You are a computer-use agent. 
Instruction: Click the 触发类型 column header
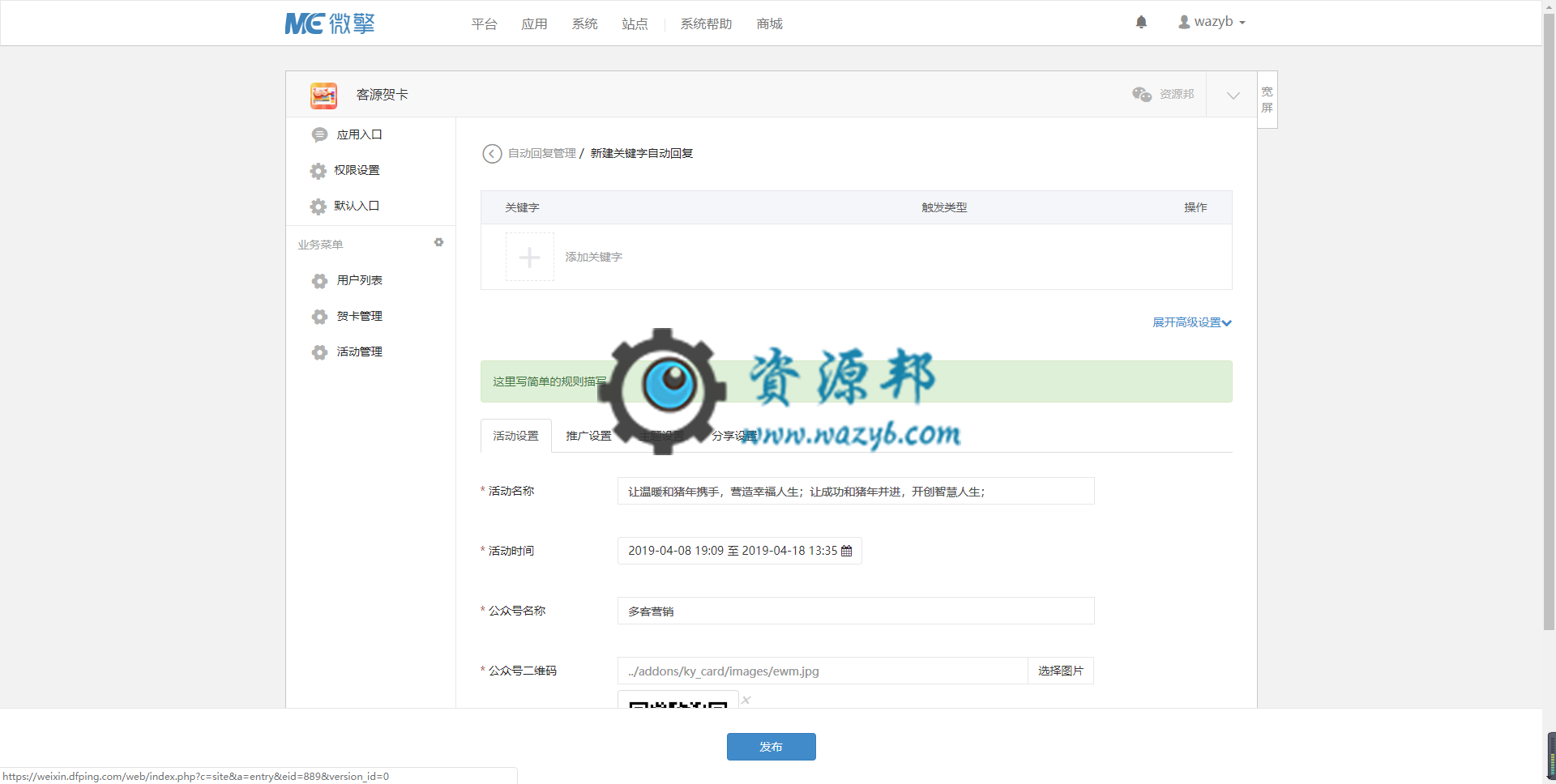(944, 207)
